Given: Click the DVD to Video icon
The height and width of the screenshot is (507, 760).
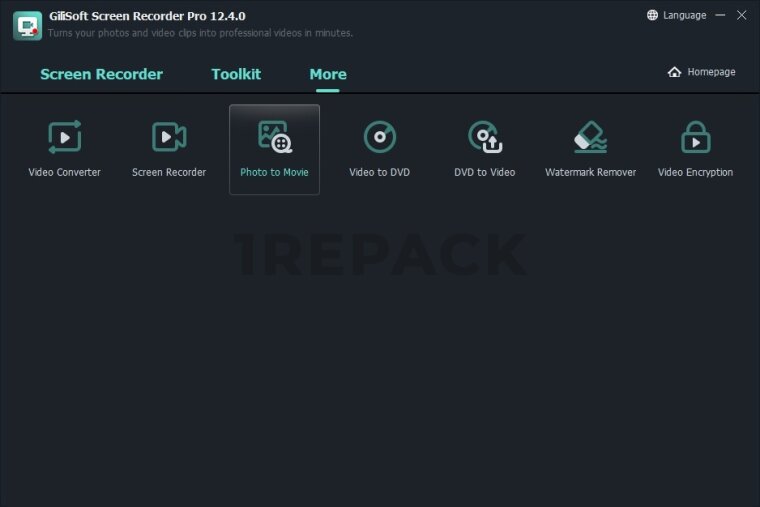Looking at the screenshot, I should [x=485, y=137].
